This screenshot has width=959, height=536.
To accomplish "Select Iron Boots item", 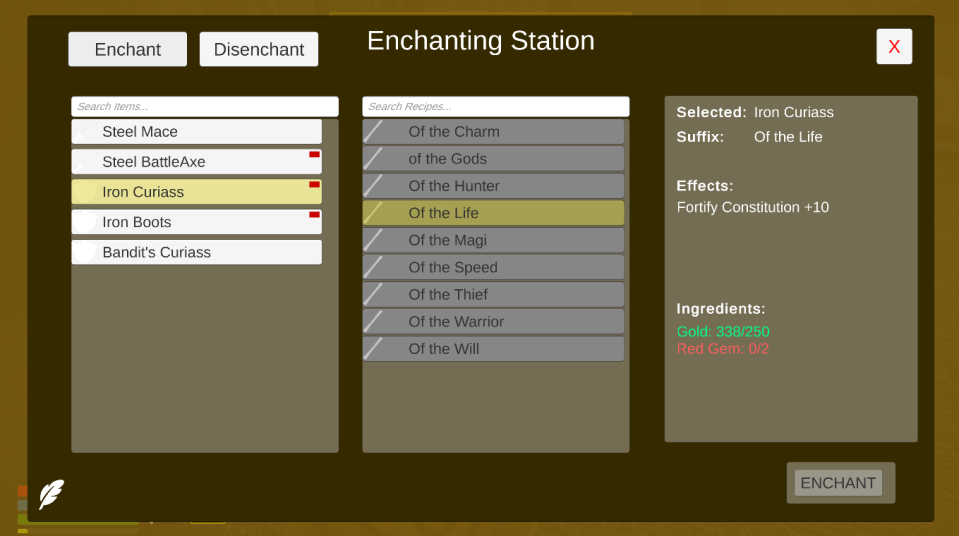I will (x=196, y=221).
